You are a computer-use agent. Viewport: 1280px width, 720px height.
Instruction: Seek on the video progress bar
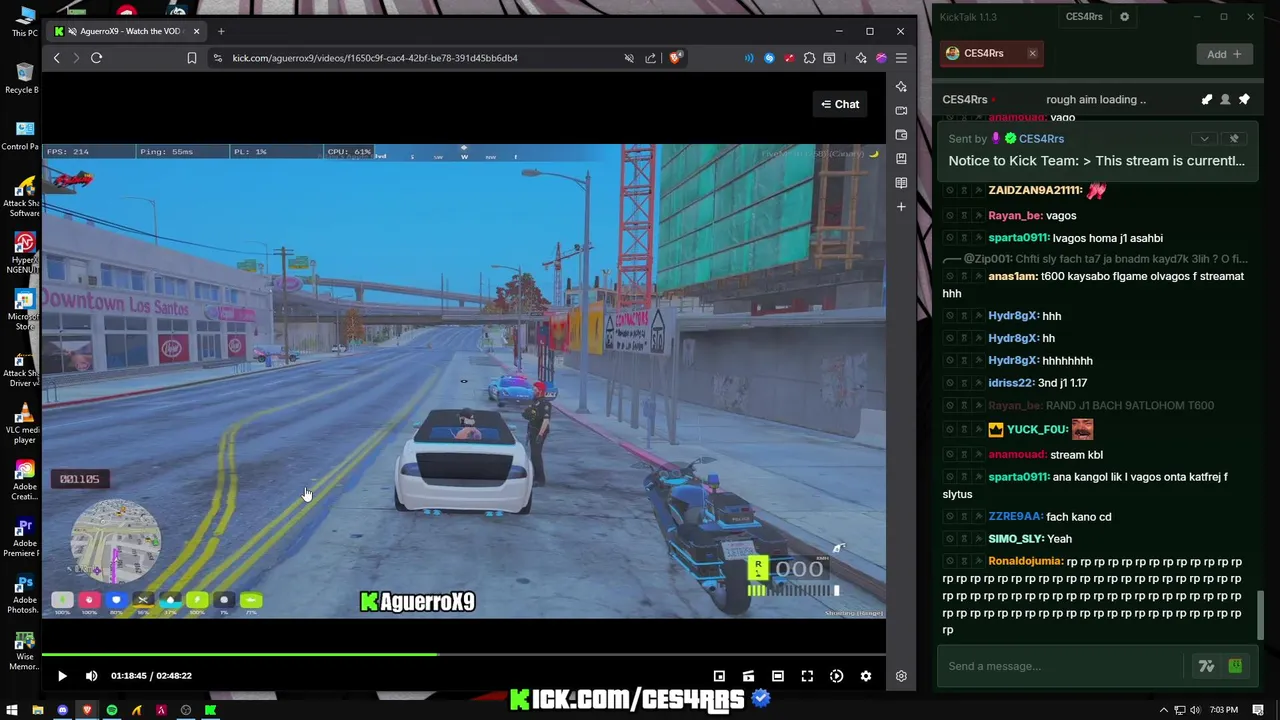point(463,655)
